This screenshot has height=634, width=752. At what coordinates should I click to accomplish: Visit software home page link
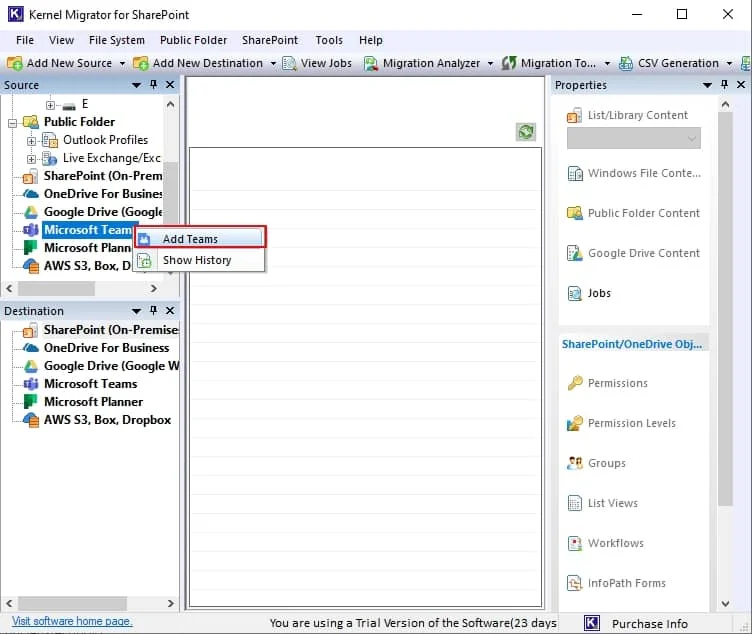[x=72, y=621]
